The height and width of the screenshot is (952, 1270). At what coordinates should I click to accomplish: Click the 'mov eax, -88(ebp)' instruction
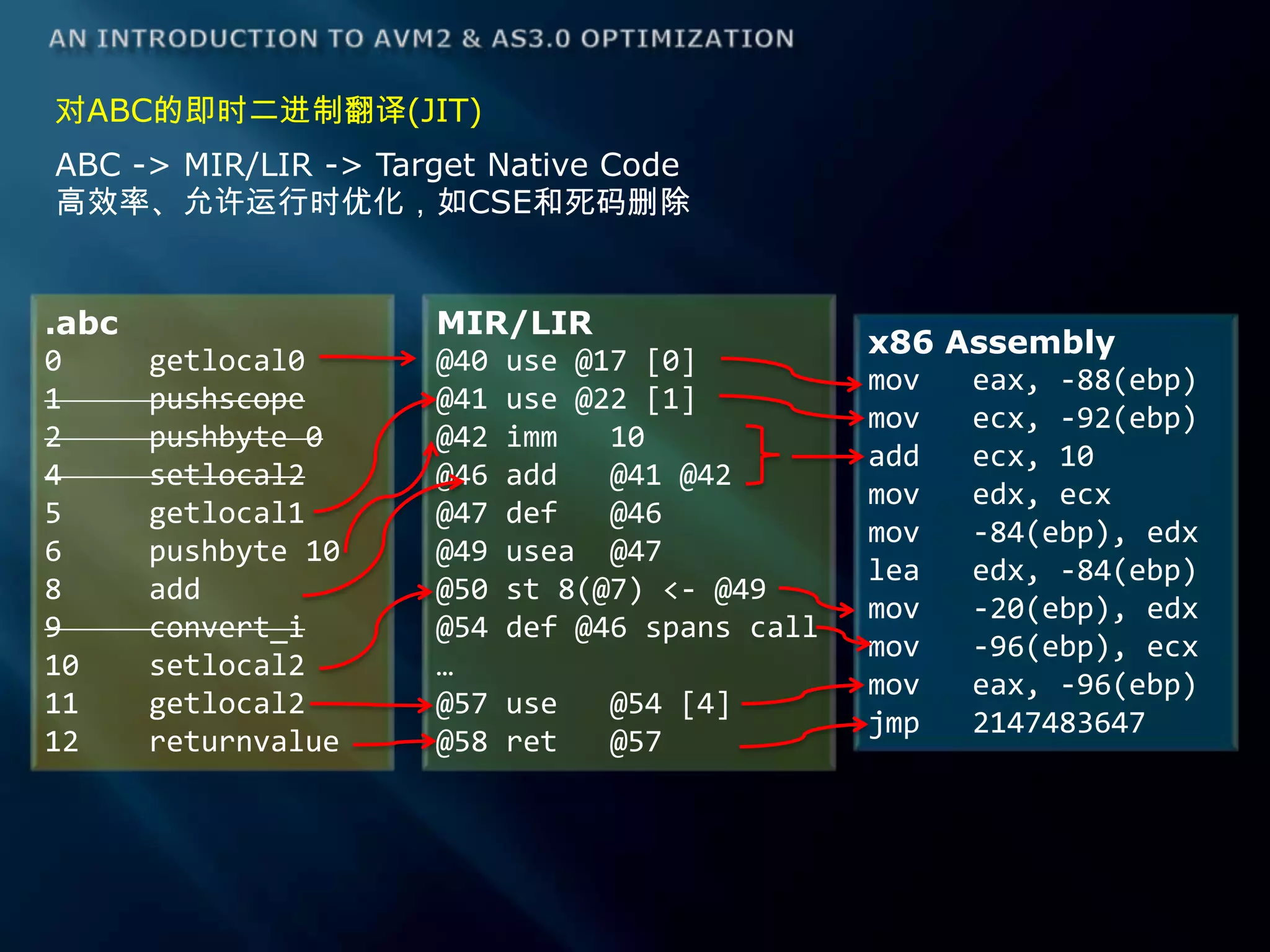1032,381
